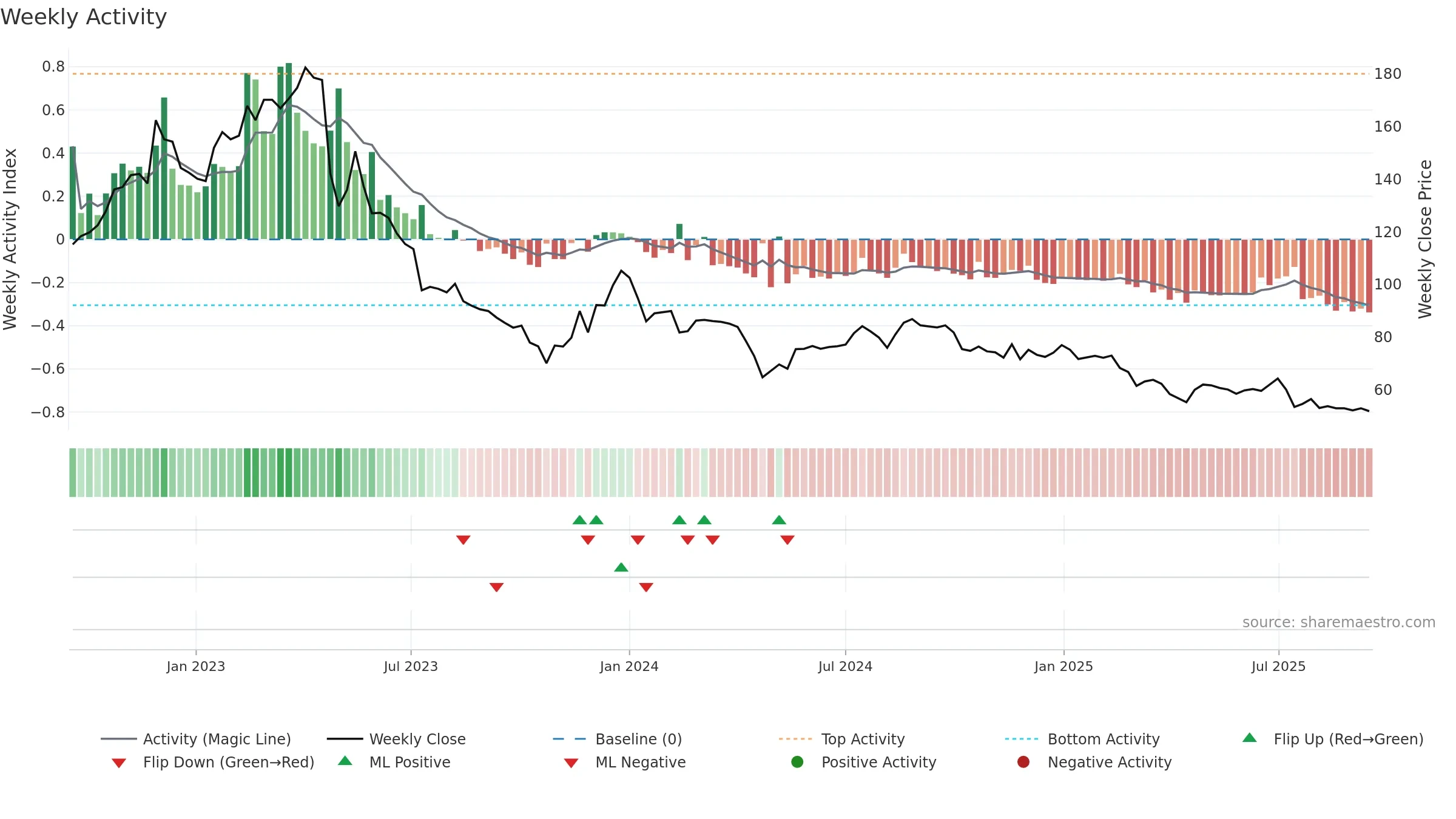The height and width of the screenshot is (819, 1456).
Task: Click the green ML Positive legend triangle
Action: (x=345, y=761)
